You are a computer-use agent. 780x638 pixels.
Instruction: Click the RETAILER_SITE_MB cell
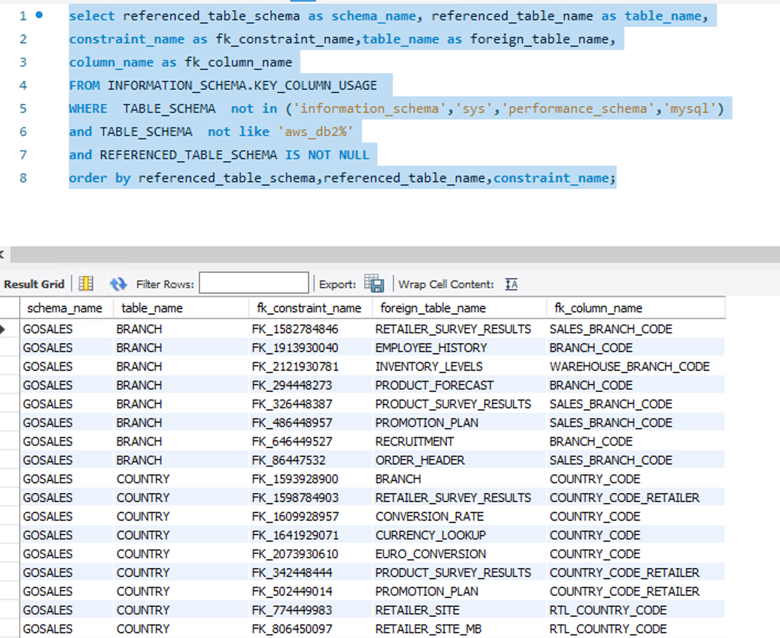pos(428,629)
